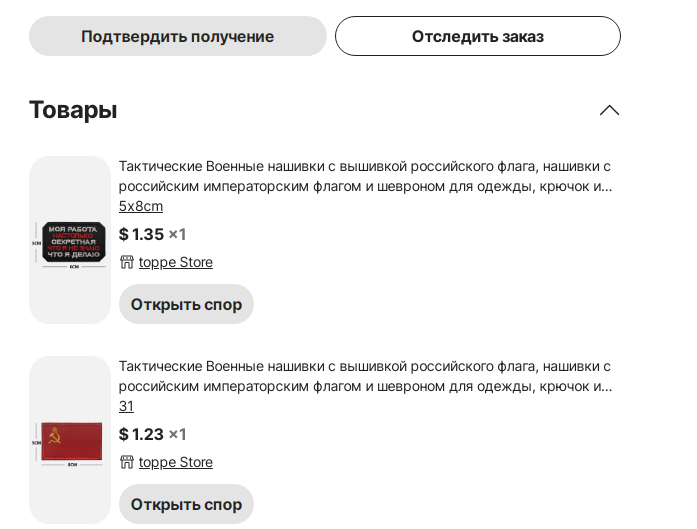Click the Подтвердить получение button
Screen dimensions: 697x529
click(177, 36)
